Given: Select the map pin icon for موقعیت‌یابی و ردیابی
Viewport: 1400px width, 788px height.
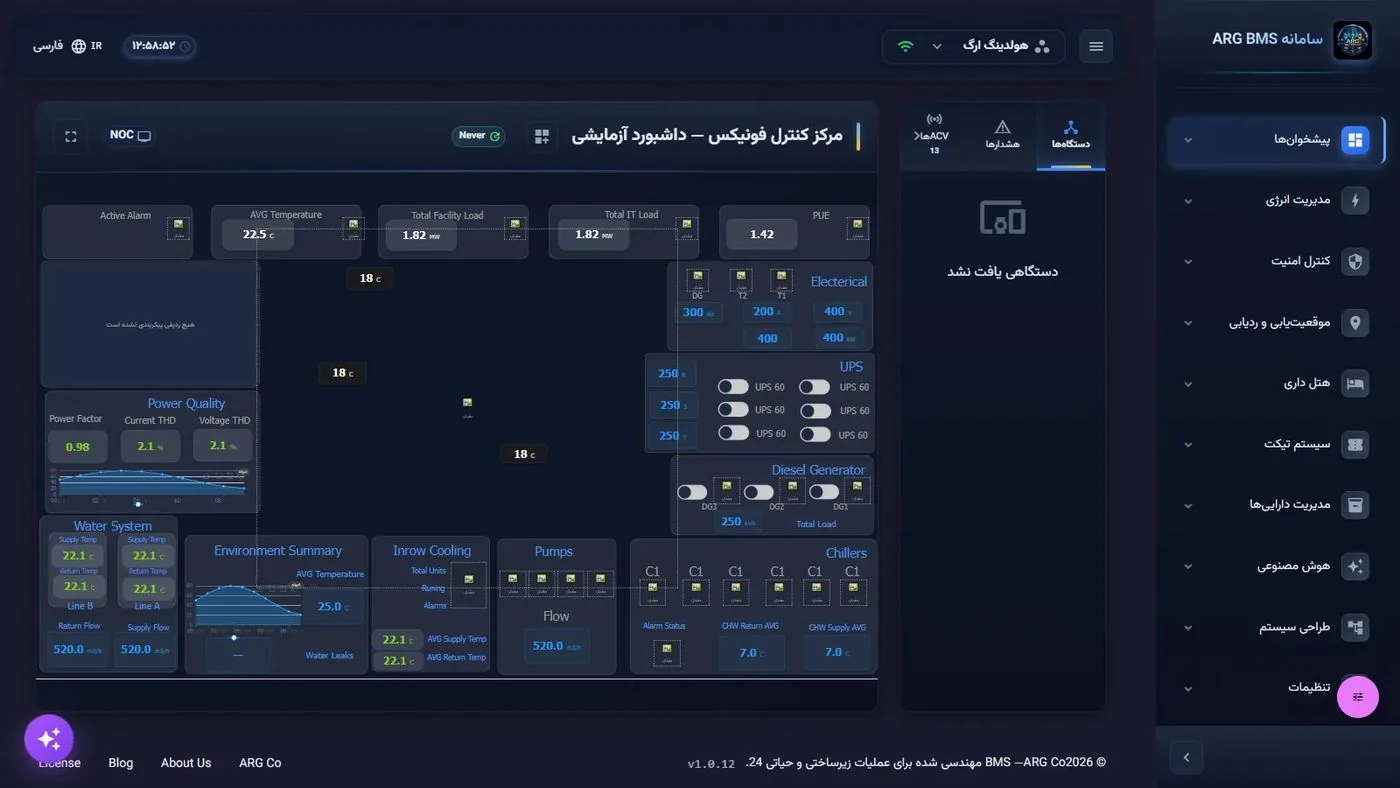Looking at the screenshot, I should pyautogui.click(x=1355, y=323).
